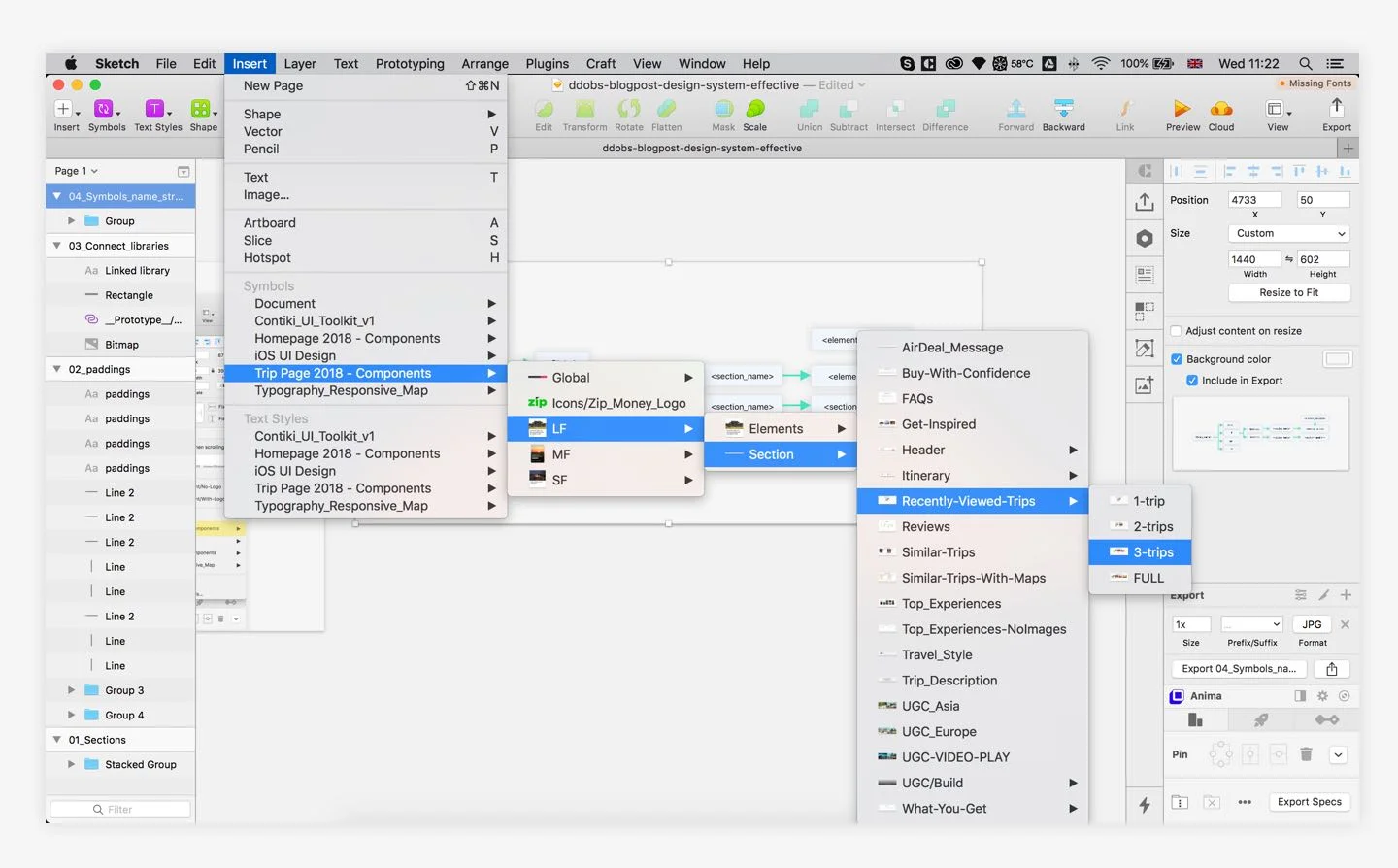Expand the Stacked Group layer
Image resolution: width=1398 pixels, height=868 pixels.
tap(71, 764)
